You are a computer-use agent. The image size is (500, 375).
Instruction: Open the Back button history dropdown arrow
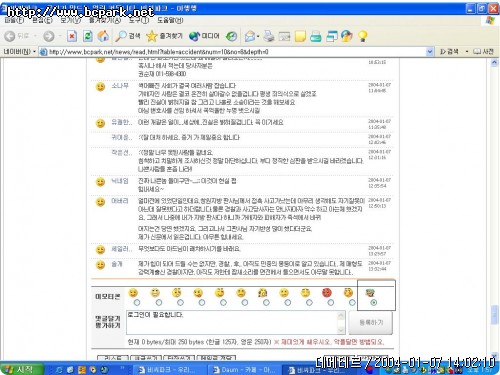tap(35, 36)
